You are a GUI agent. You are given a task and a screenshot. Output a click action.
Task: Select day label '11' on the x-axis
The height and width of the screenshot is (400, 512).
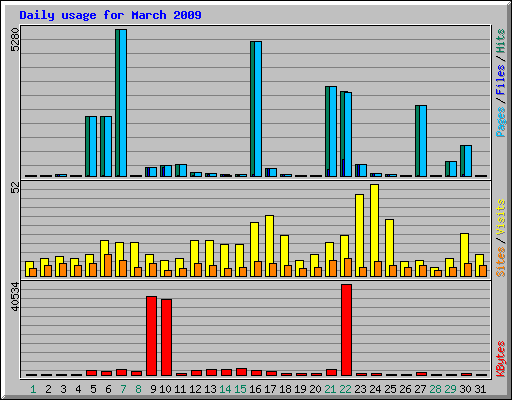coord(180,389)
